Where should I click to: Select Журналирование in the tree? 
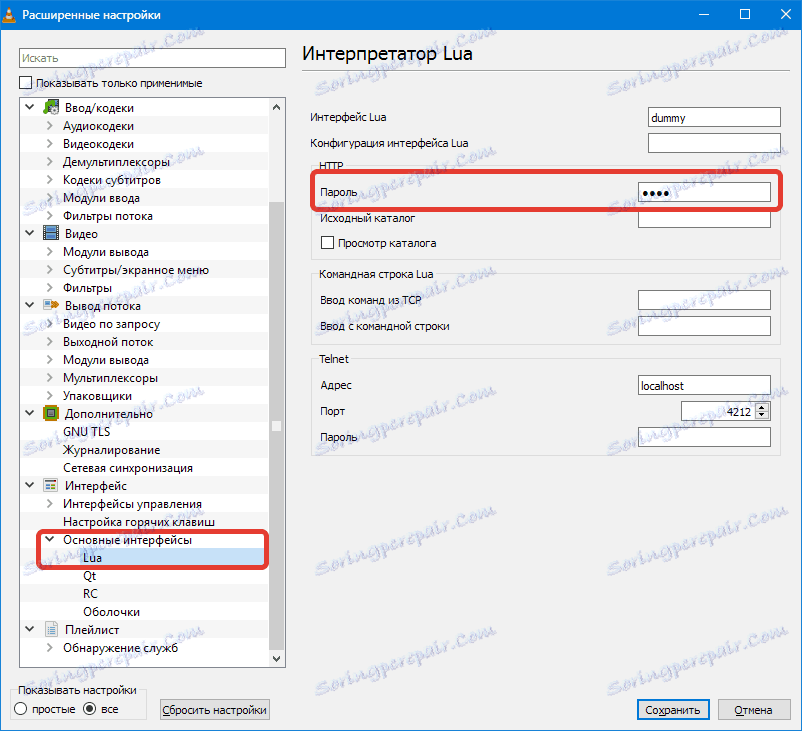tap(112, 450)
